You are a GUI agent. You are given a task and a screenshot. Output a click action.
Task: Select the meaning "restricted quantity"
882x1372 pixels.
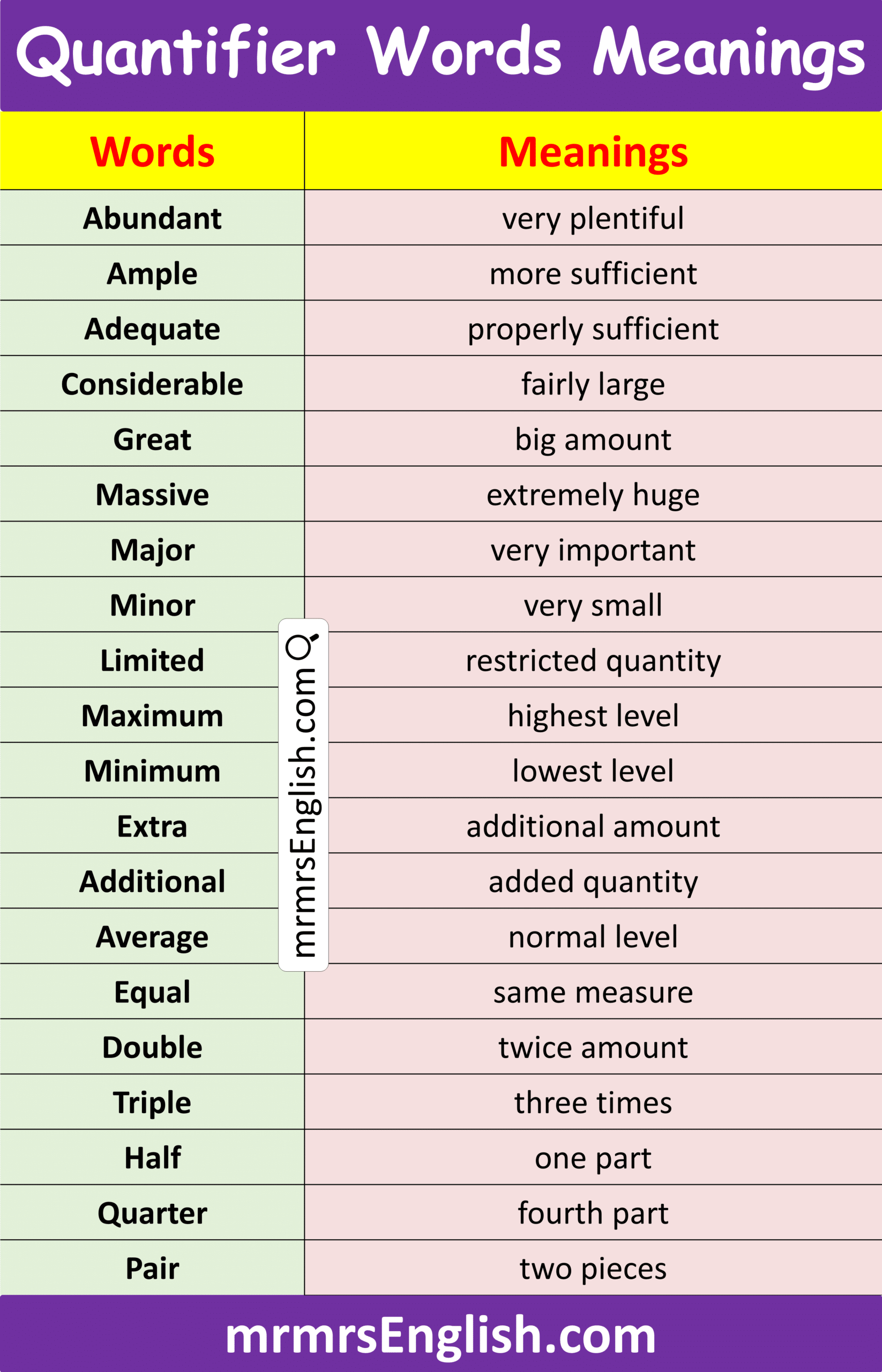point(593,660)
